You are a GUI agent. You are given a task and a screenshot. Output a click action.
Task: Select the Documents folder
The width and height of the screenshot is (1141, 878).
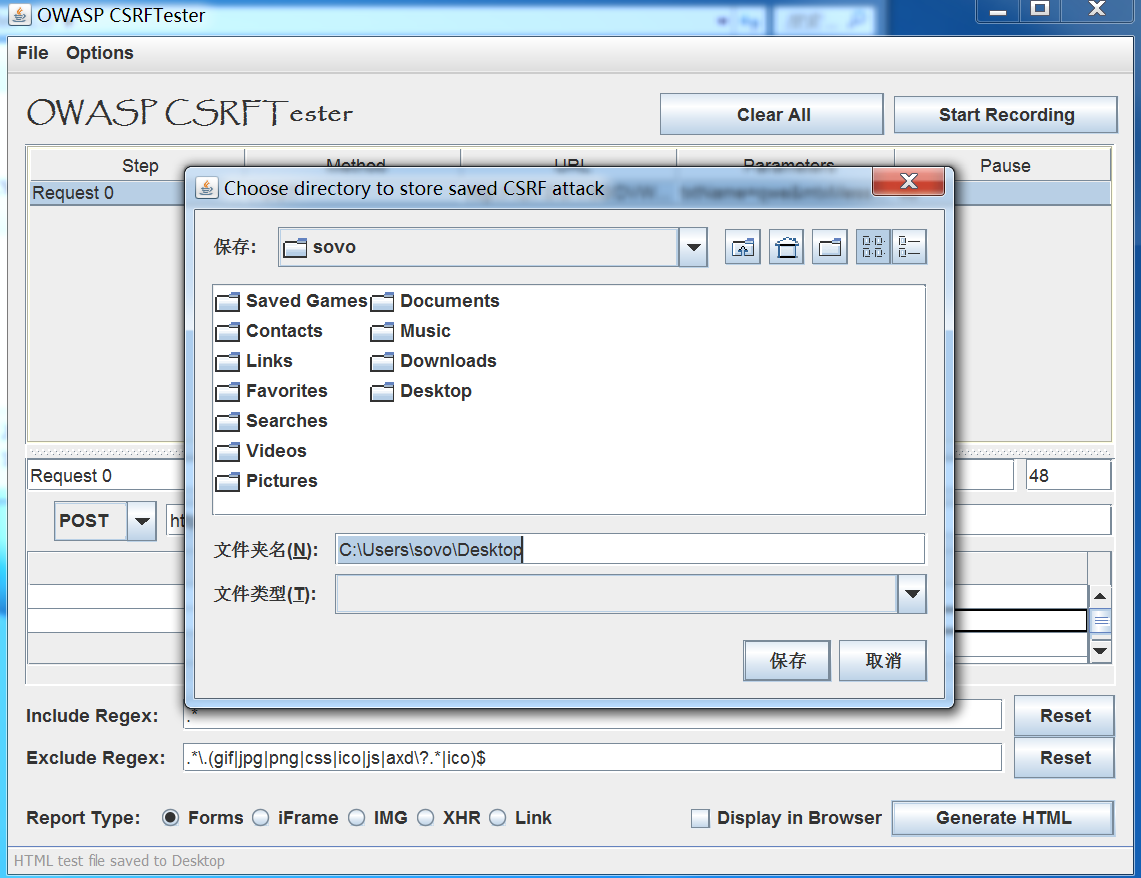point(435,301)
